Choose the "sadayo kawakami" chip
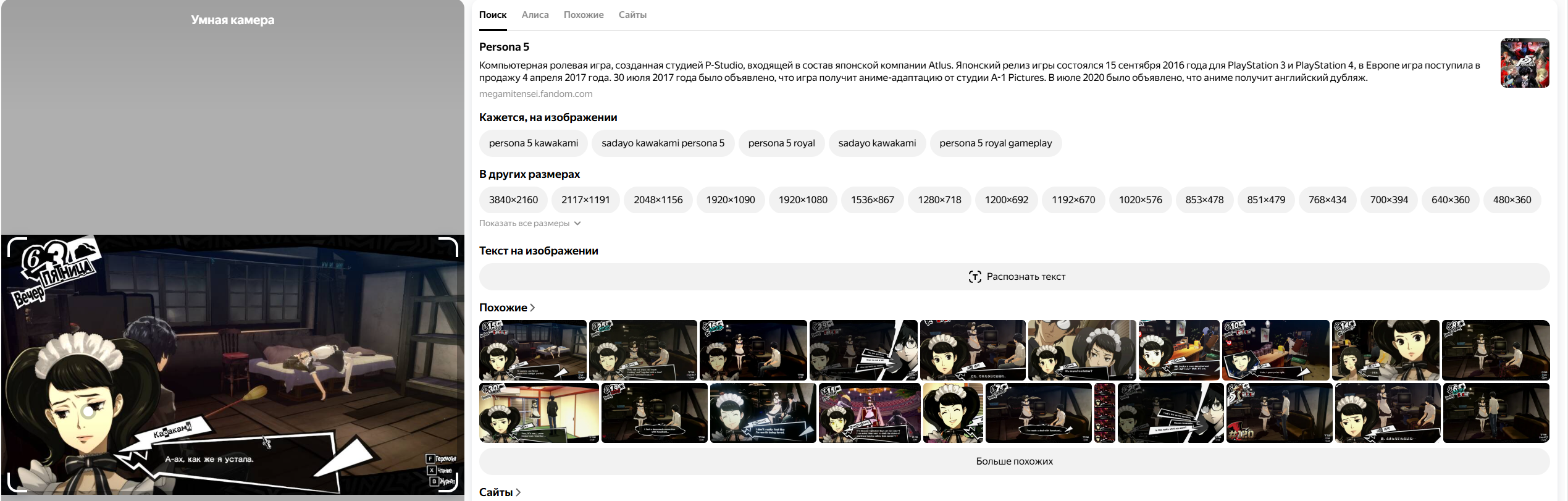Viewport: 1568px width, 501px height. point(877,143)
